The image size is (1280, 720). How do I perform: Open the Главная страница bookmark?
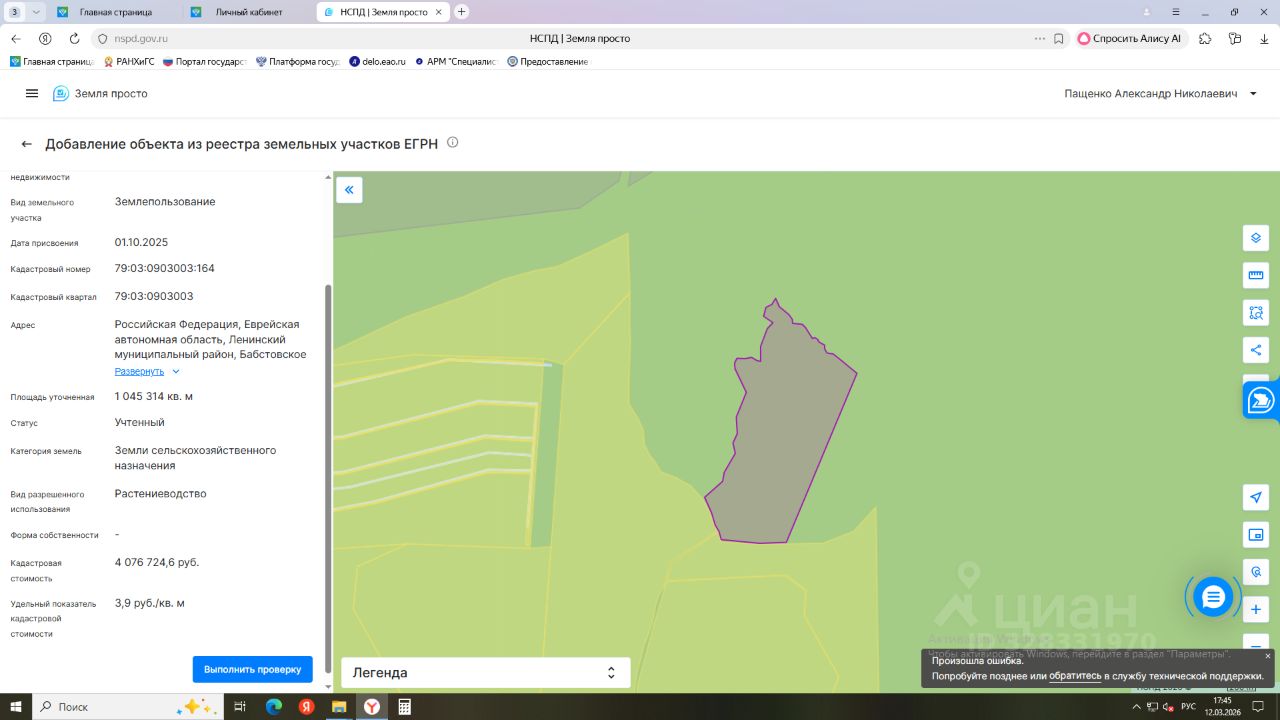[52, 62]
